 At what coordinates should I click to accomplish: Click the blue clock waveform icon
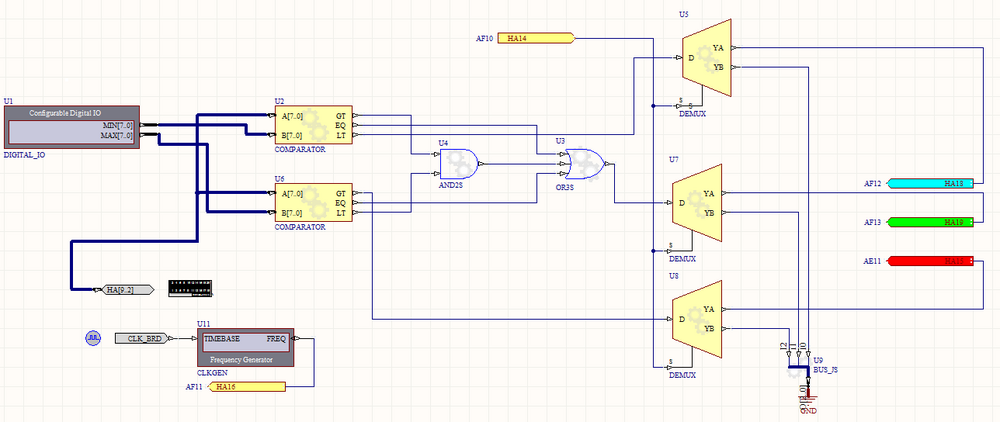point(94,339)
